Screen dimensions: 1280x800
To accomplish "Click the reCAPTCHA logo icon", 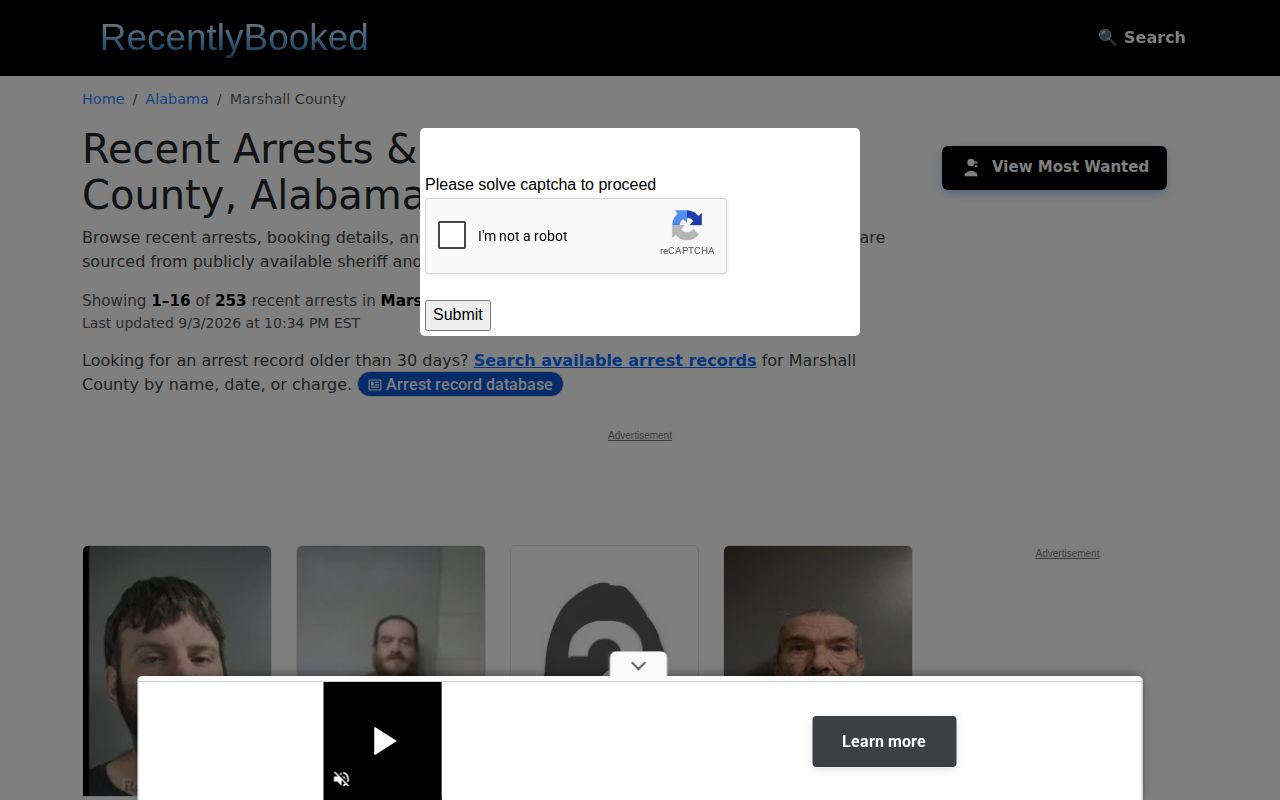I will 687,226.
